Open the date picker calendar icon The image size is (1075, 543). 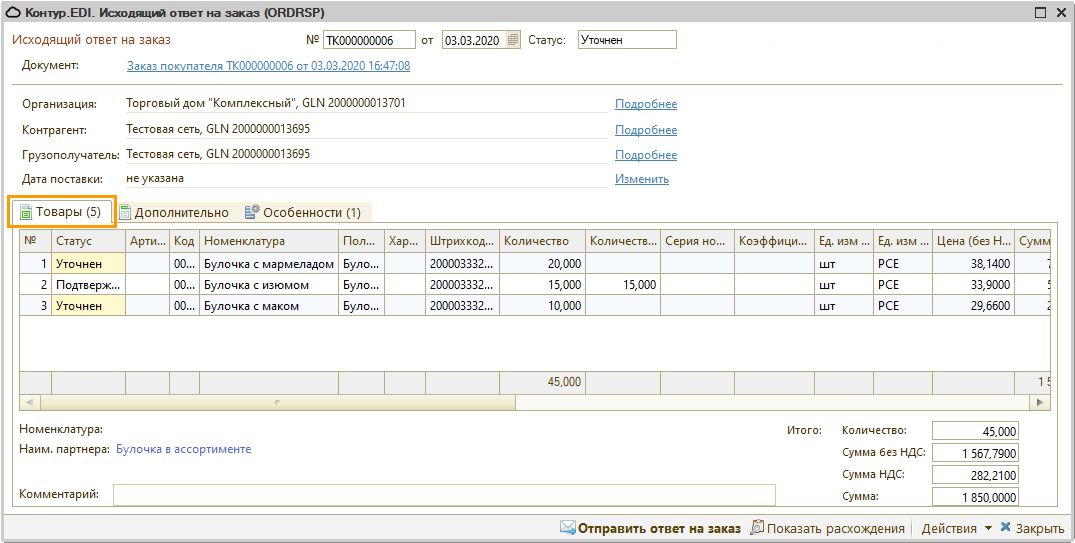pos(513,40)
